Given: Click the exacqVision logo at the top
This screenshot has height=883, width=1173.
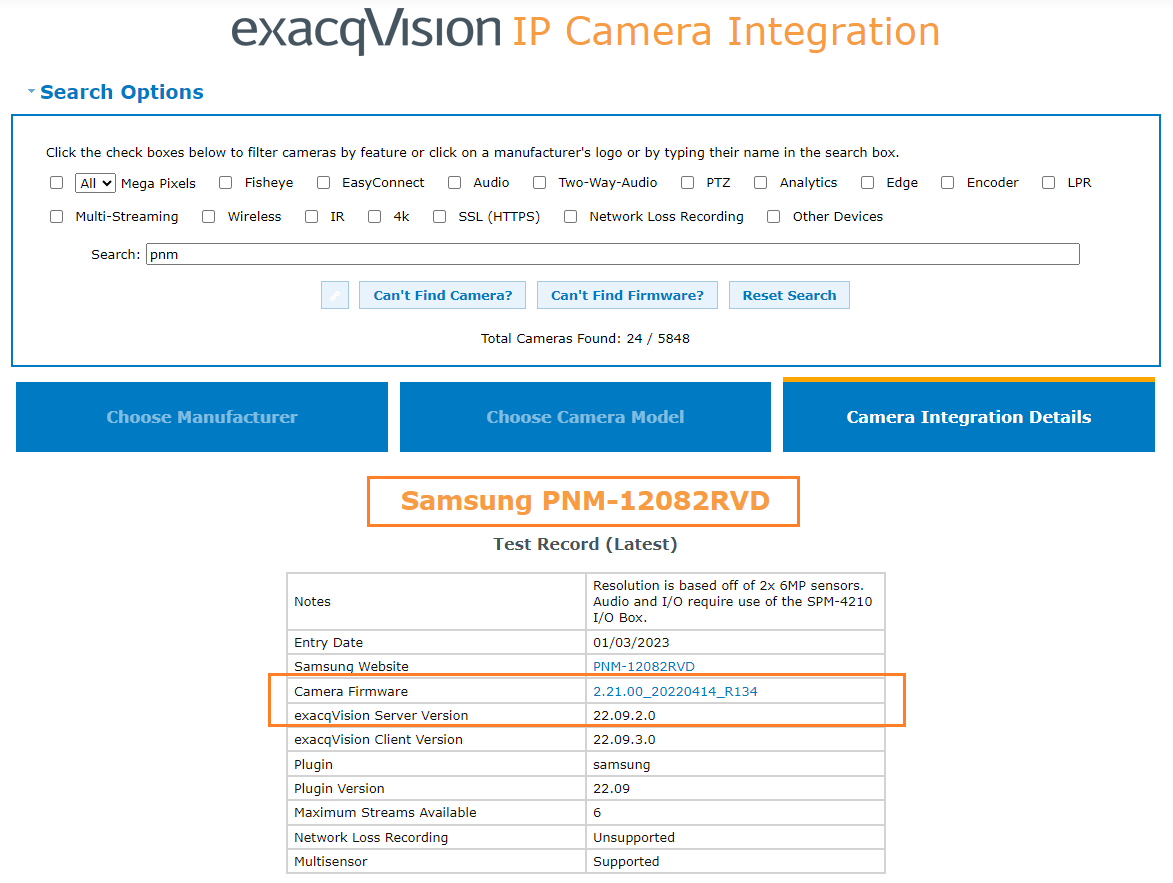Looking at the screenshot, I should [366, 31].
